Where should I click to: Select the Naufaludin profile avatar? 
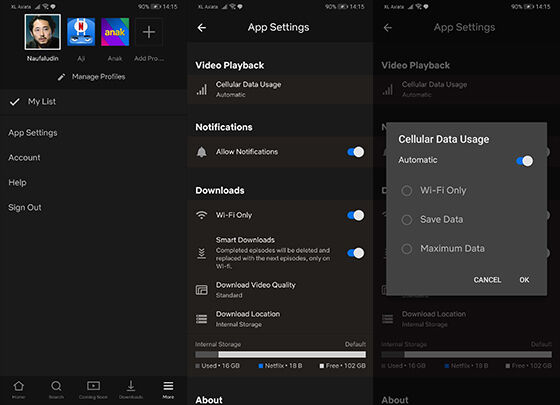tap(42, 32)
